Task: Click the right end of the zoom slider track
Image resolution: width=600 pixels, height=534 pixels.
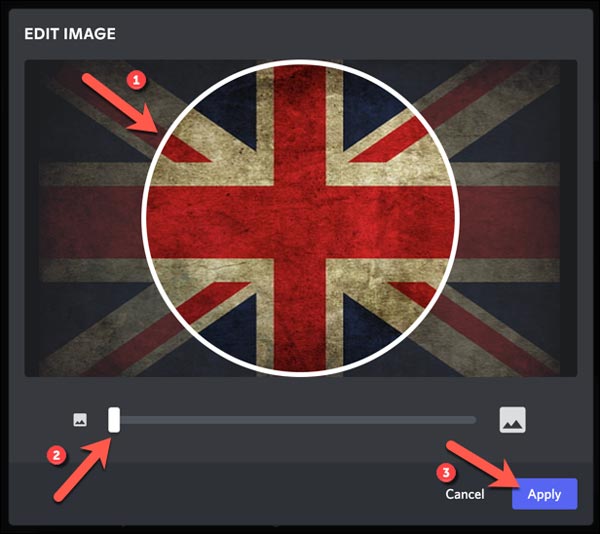Action: pyautogui.click(x=473, y=420)
